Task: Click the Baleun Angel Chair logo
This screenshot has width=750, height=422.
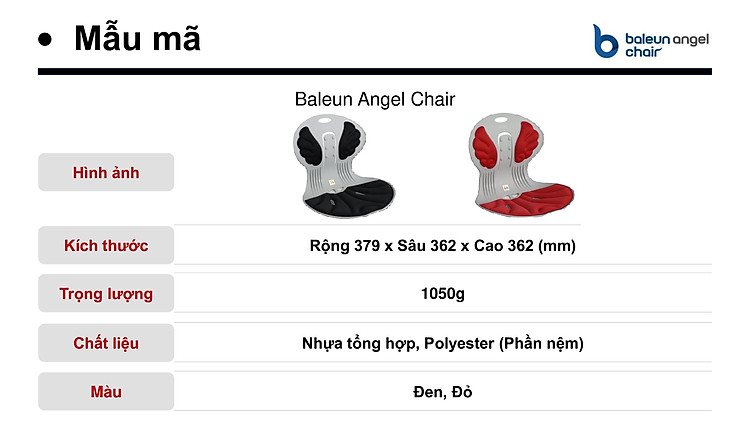Action: point(651,41)
